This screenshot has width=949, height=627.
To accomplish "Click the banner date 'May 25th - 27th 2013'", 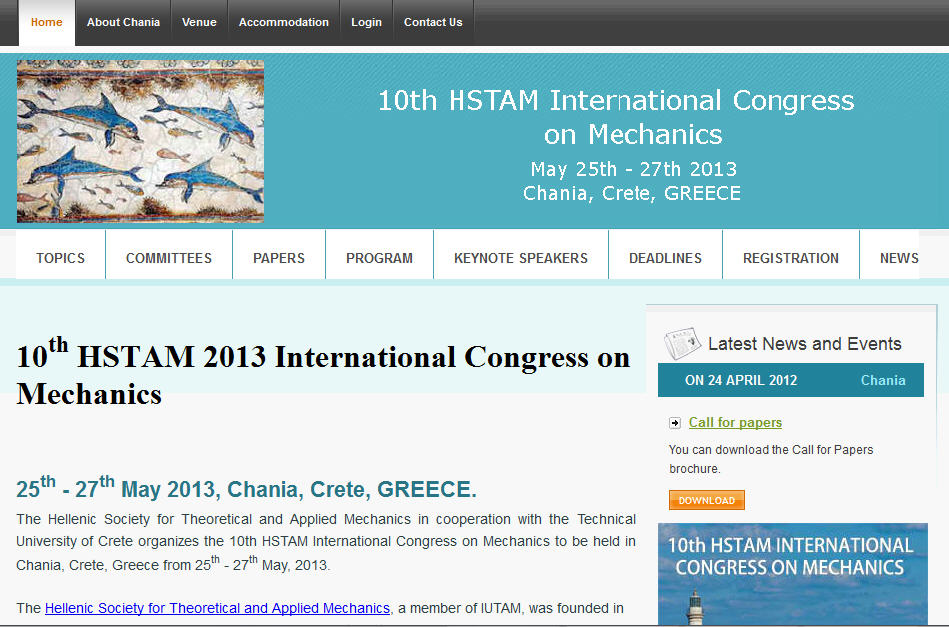I will 634,169.
